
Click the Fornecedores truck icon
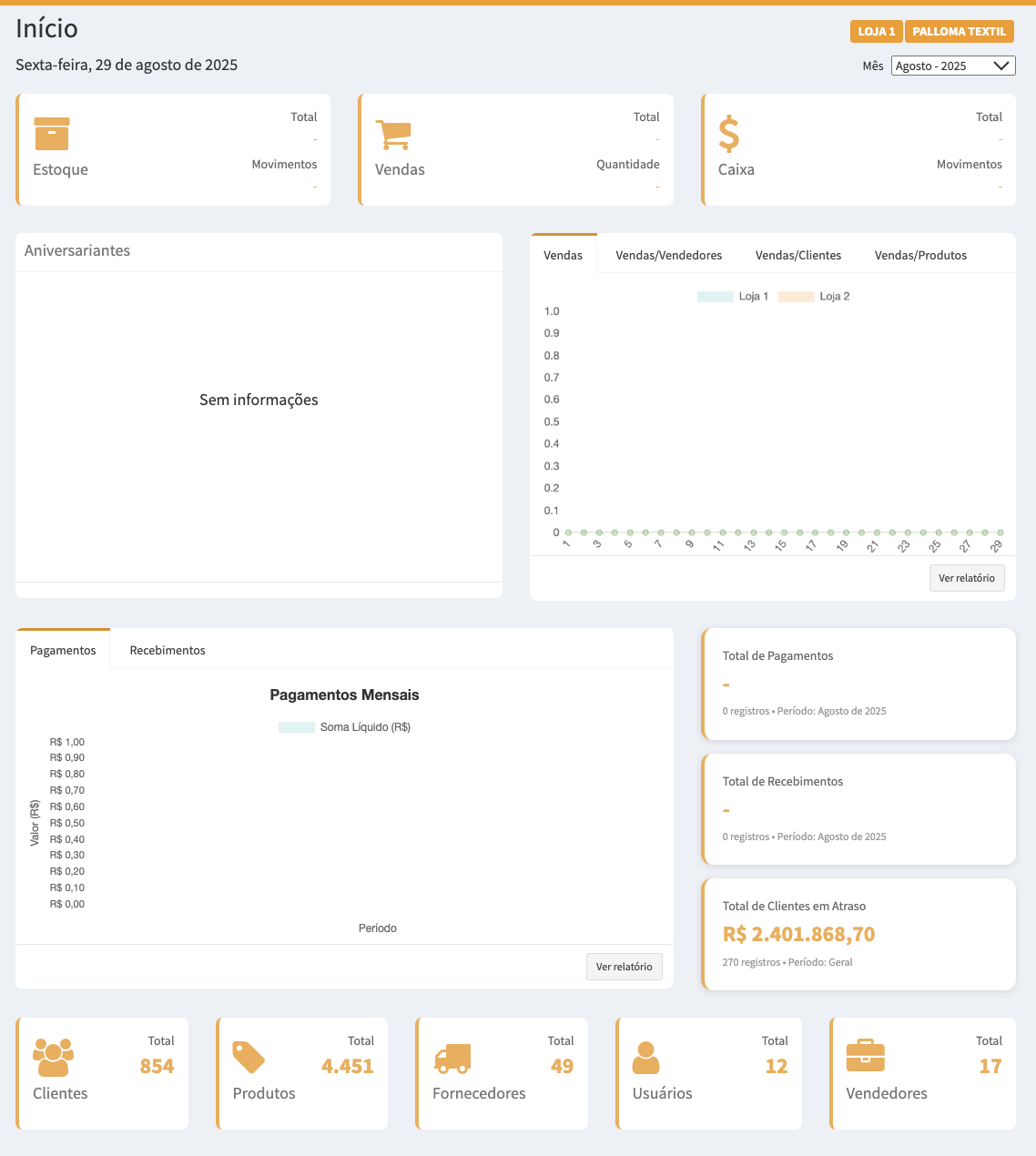(x=452, y=1058)
